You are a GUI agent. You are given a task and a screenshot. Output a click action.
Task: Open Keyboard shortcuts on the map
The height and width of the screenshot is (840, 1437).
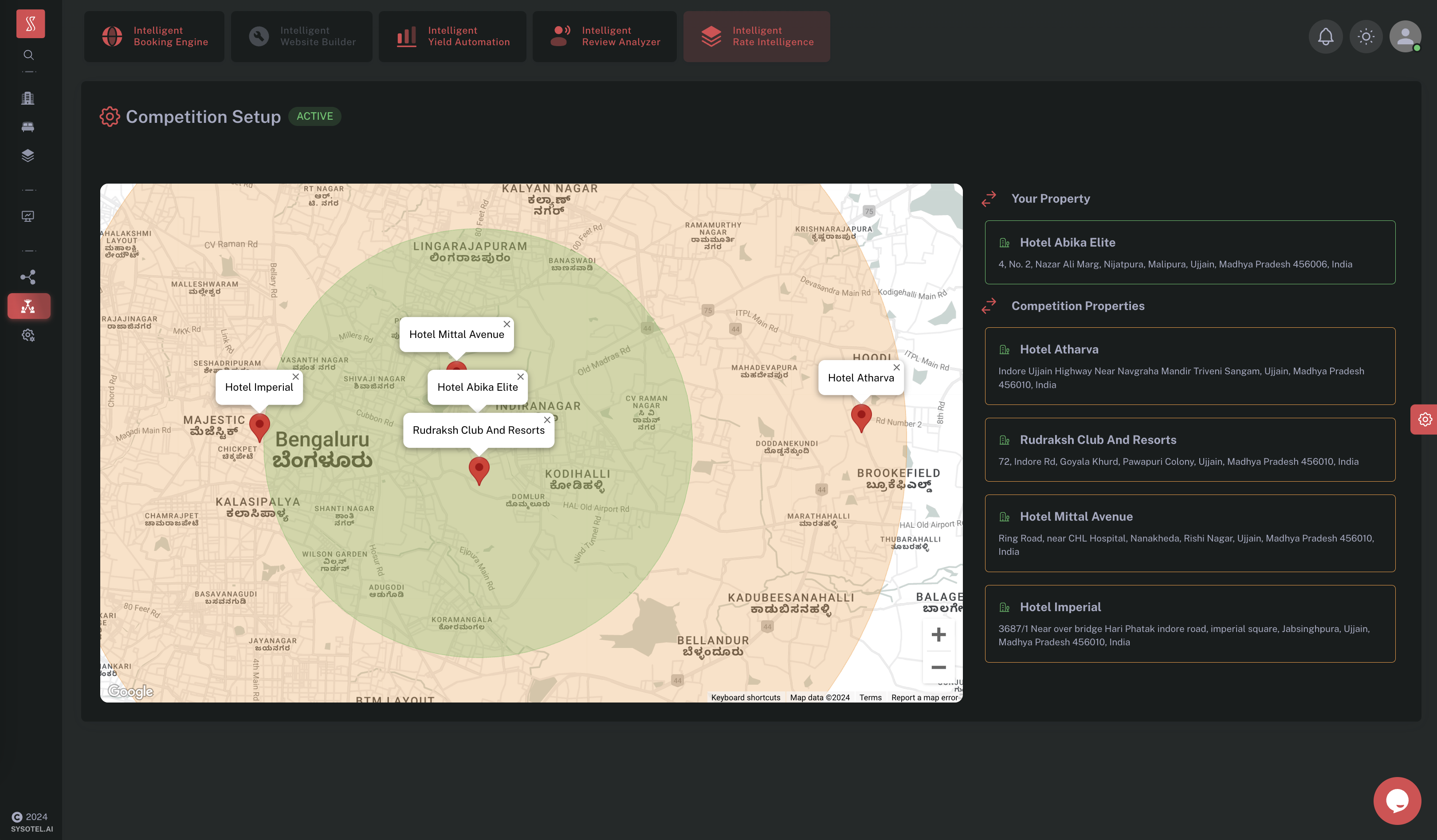(745, 698)
